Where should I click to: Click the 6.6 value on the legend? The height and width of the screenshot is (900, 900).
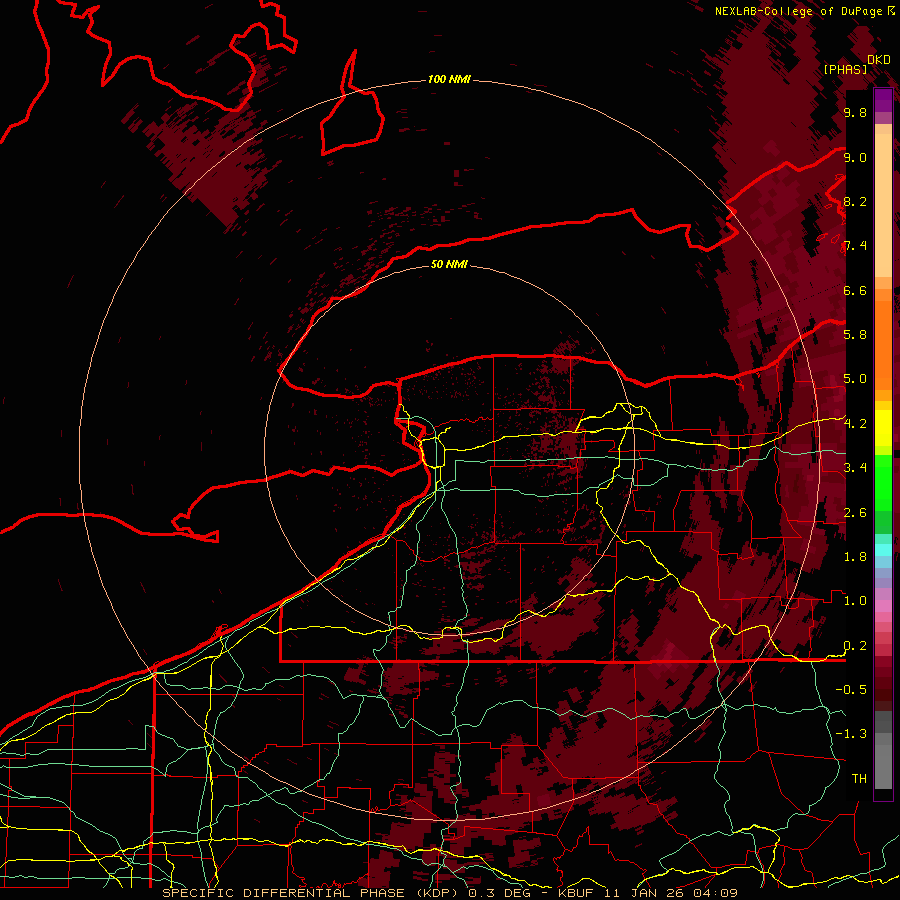[855, 290]
